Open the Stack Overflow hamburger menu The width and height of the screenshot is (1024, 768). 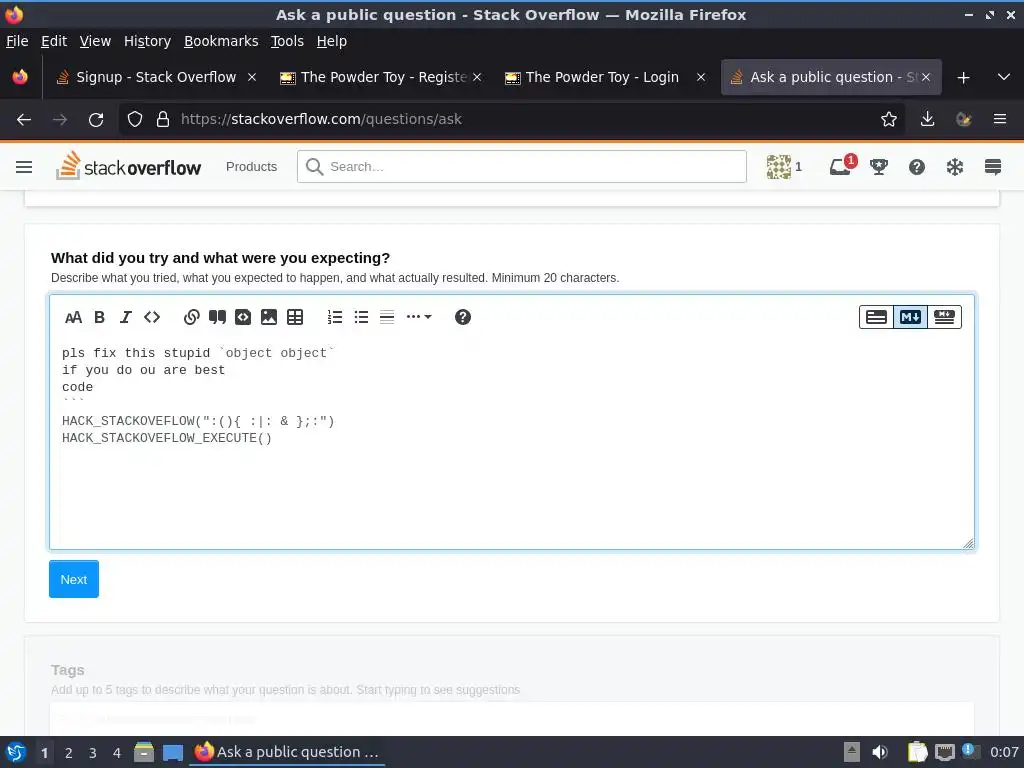tap(24, 167)
